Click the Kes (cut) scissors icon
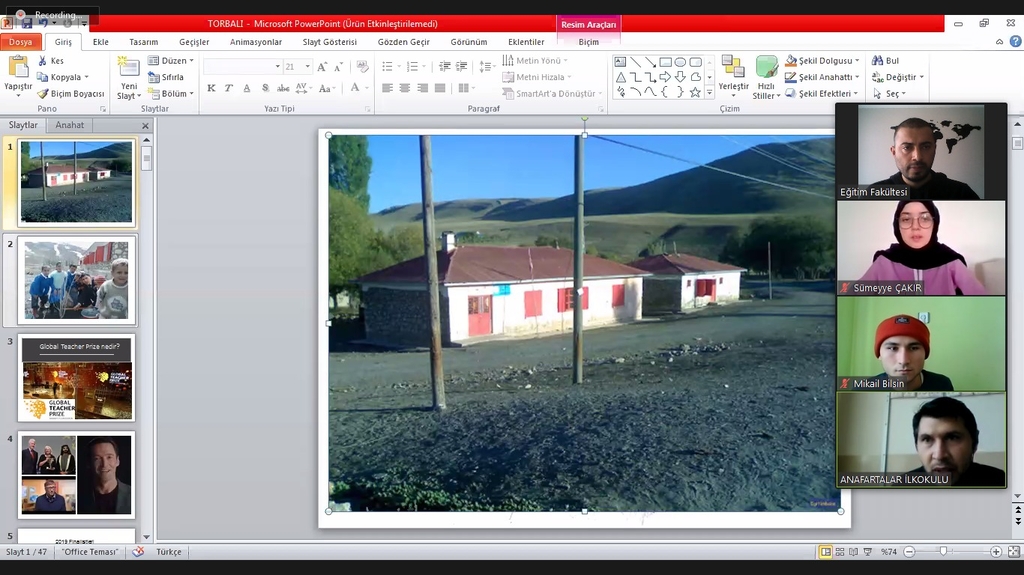This screenshot has width=1024, height=575. (43, 61)
